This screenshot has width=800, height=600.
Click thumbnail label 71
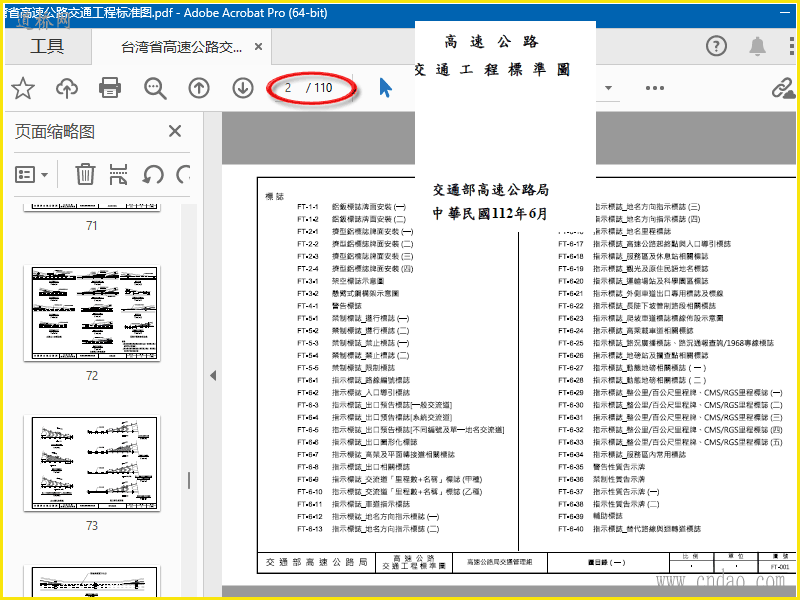tap(92, 226)
